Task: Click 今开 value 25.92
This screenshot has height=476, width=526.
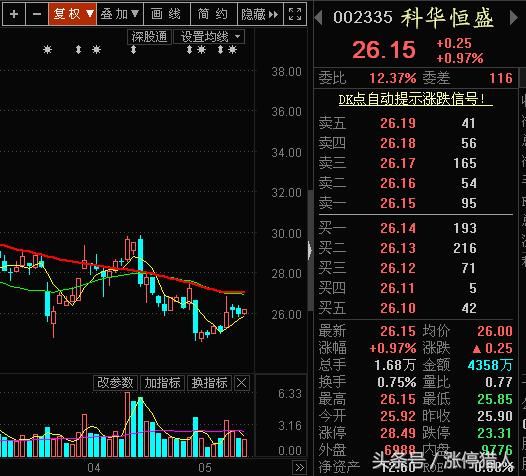Action: pyautogui.click(x=398, y=416)
